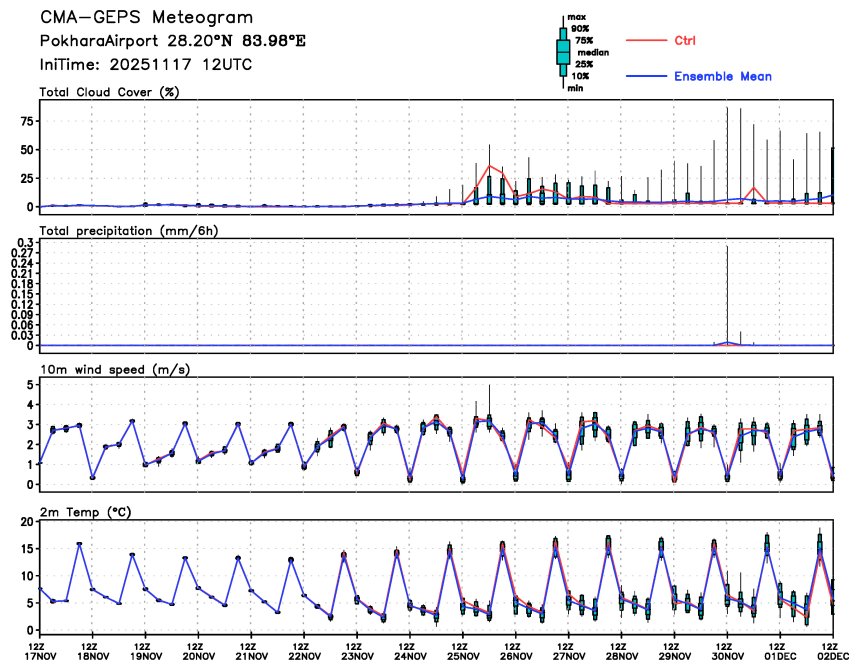Click the Total precipitation (mm/6h) panel title

129,231
